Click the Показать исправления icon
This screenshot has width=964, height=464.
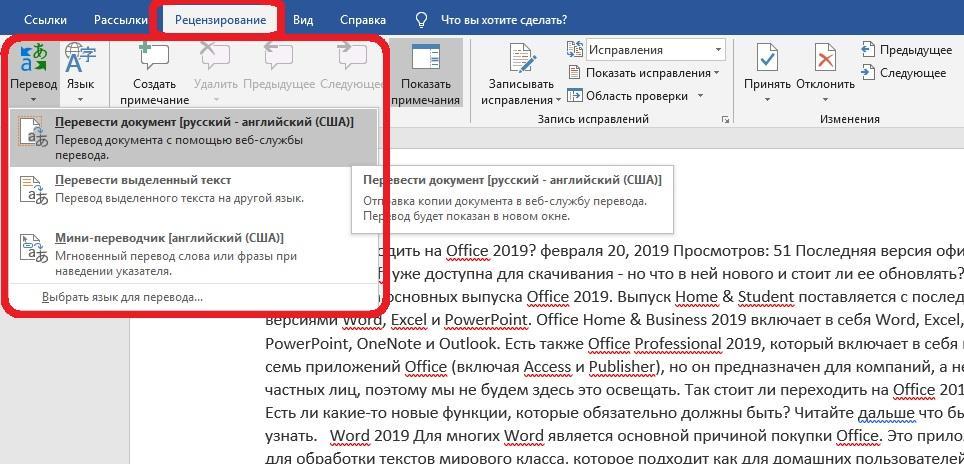click(x=574, y=73)
